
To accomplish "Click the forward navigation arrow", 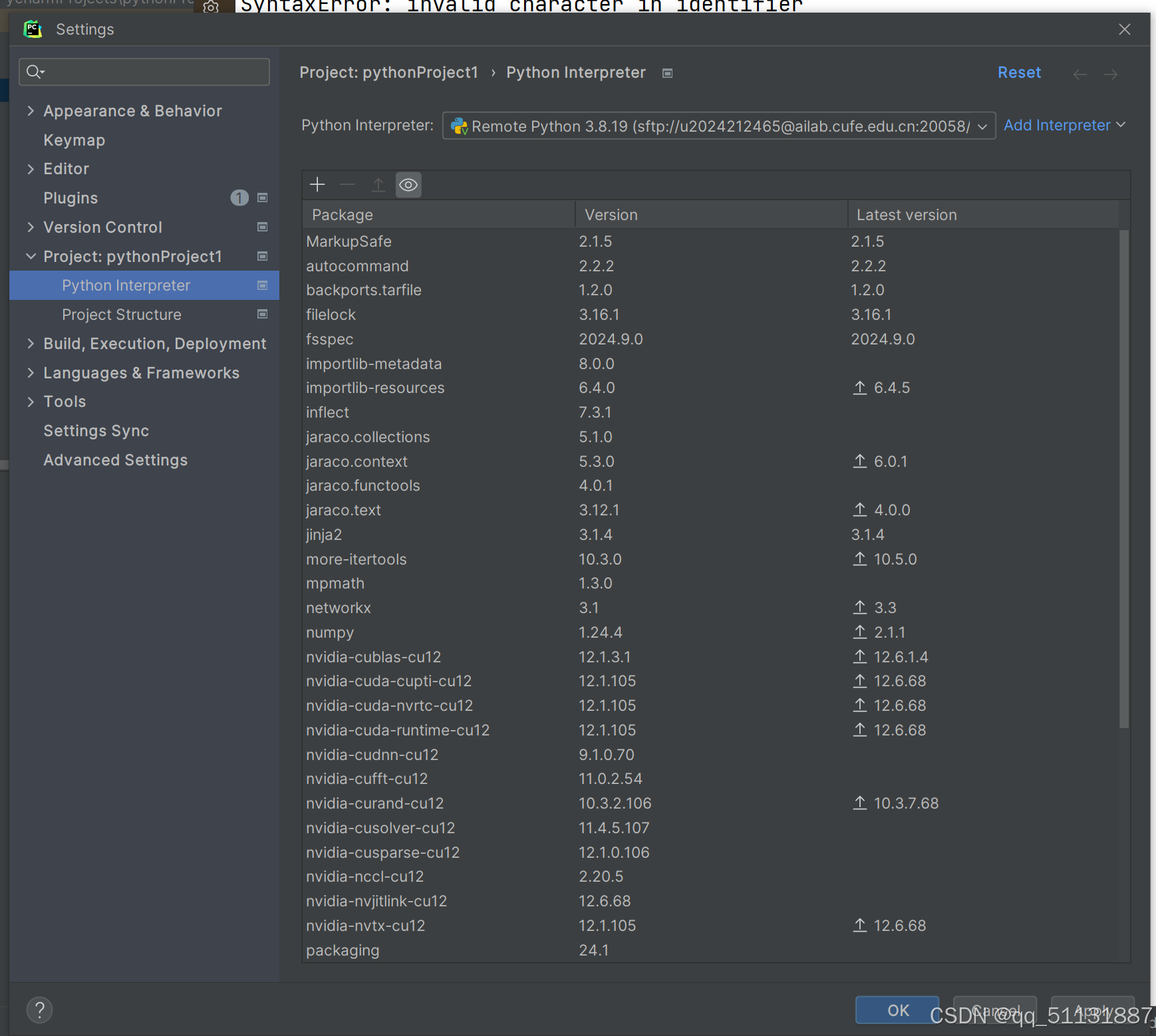I will coord(1111,74).
